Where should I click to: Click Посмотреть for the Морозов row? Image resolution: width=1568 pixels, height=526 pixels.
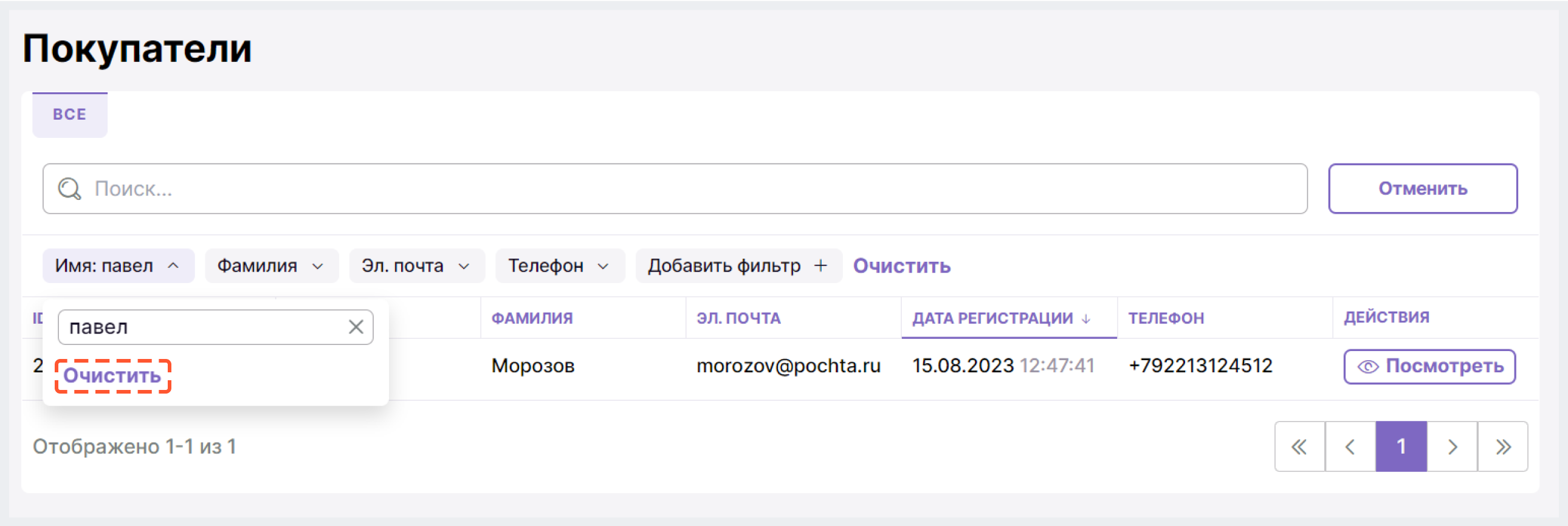1429,366
